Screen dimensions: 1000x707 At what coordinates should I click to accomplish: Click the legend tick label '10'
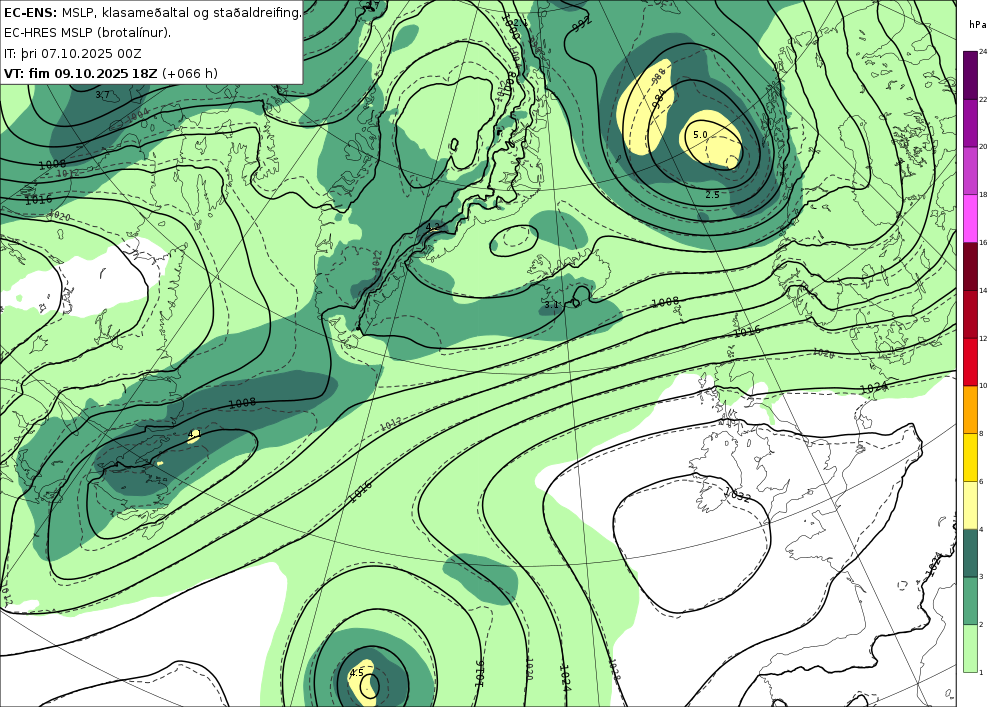[983, 386]
